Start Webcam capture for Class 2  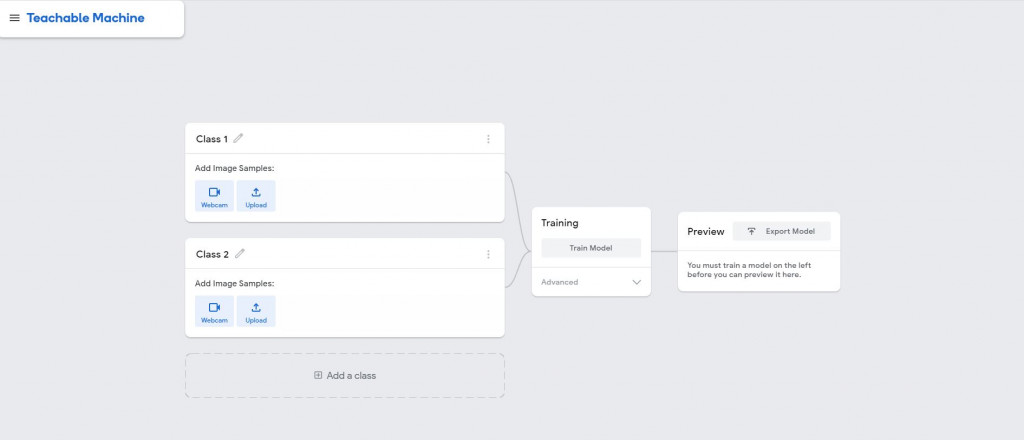coord(214,311)
